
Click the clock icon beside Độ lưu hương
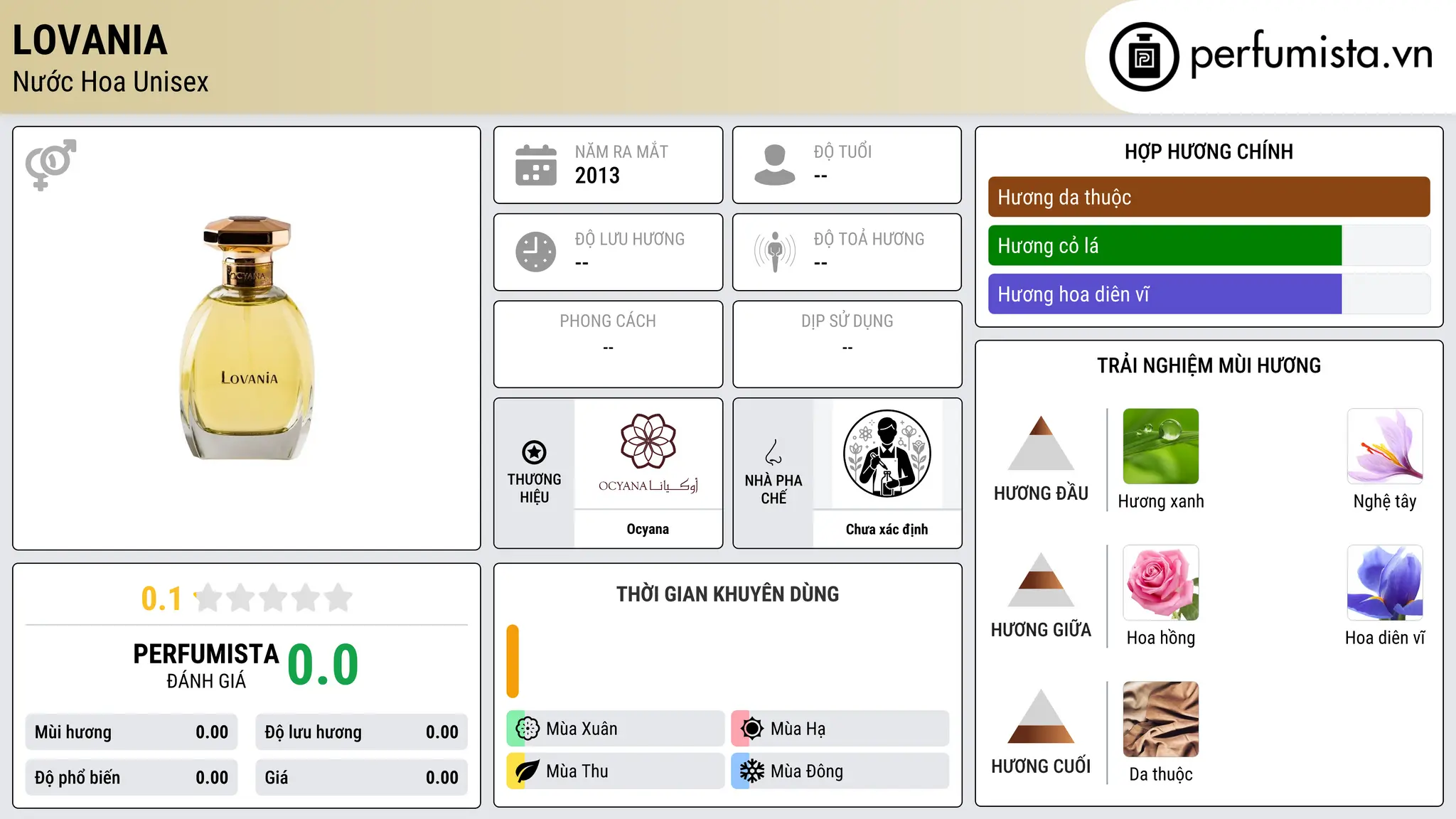pos(536,252)
